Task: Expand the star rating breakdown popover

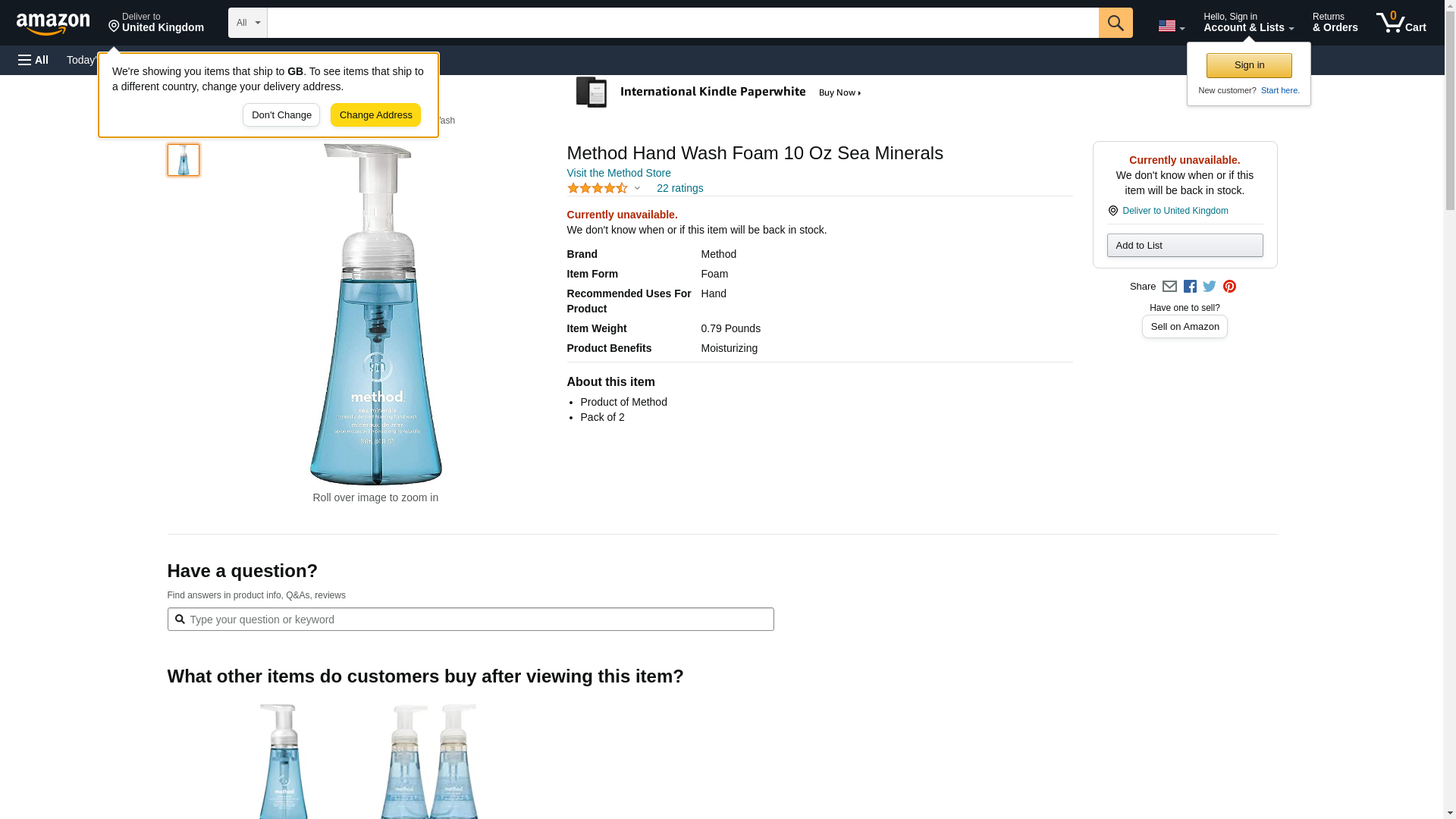Action: [604, 188]
